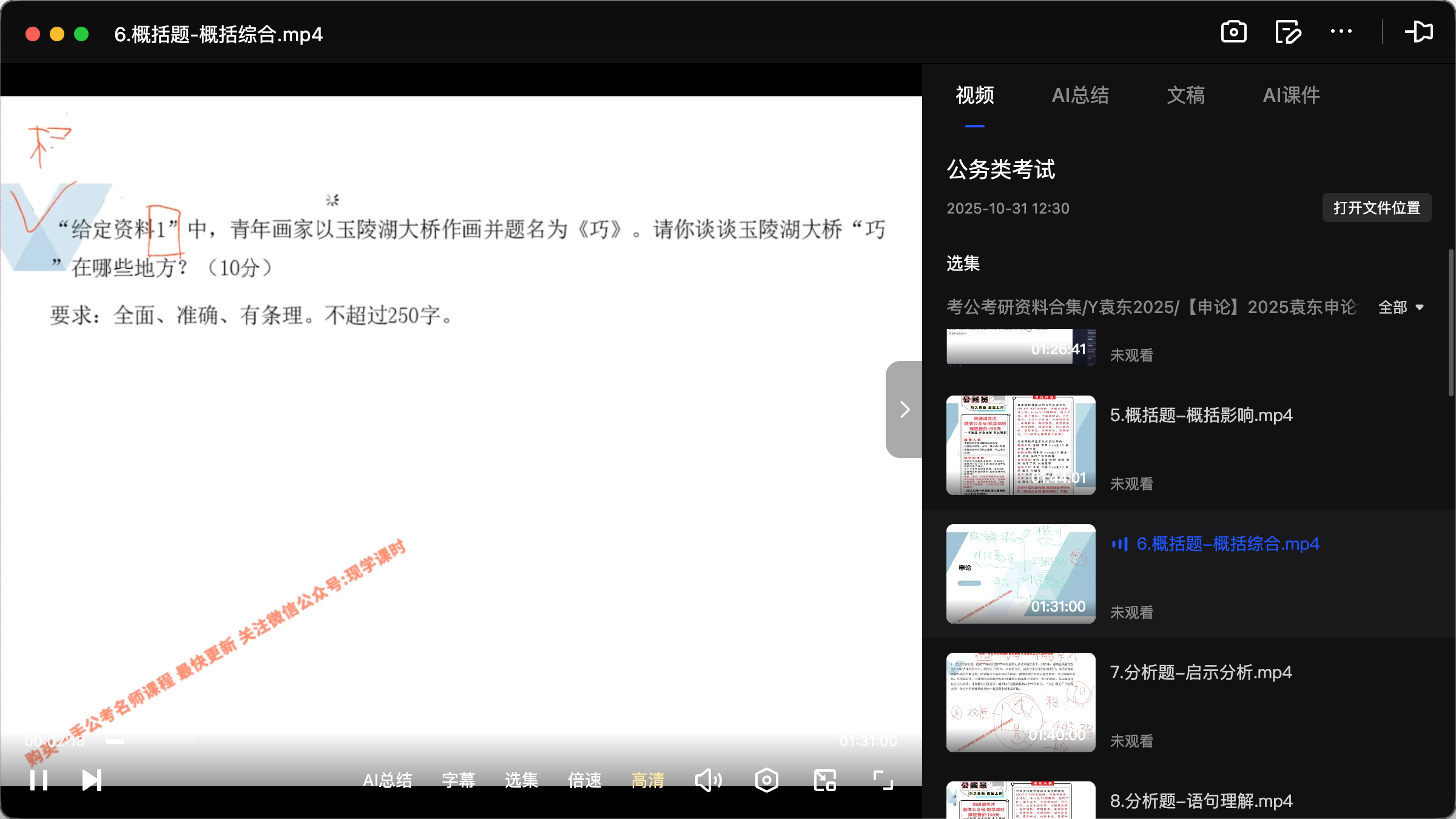Expand the 全部 episode filter dropdown

click(1401, 308)
